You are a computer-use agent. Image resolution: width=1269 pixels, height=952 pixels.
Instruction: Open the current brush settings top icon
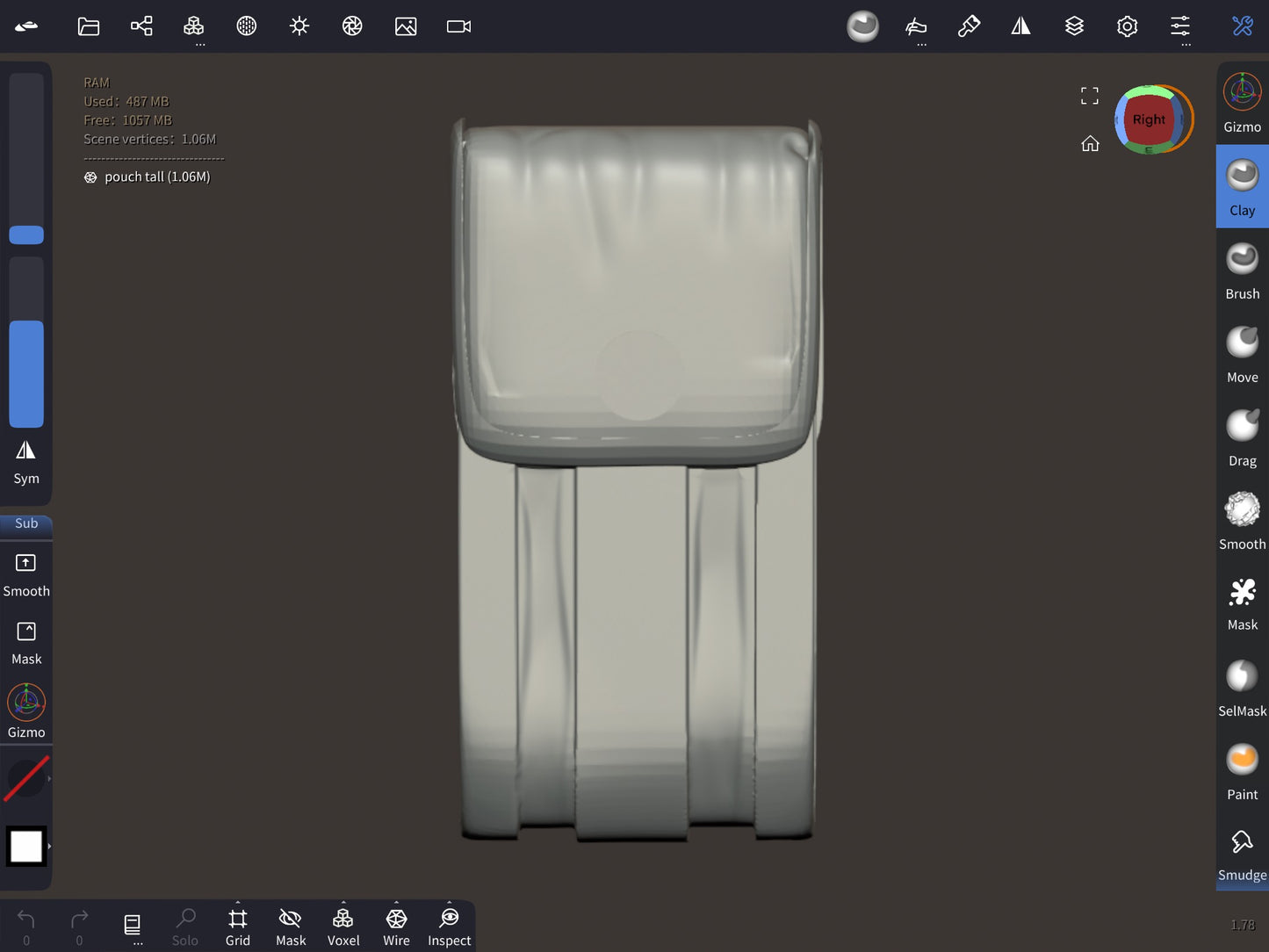click(862, 26)
